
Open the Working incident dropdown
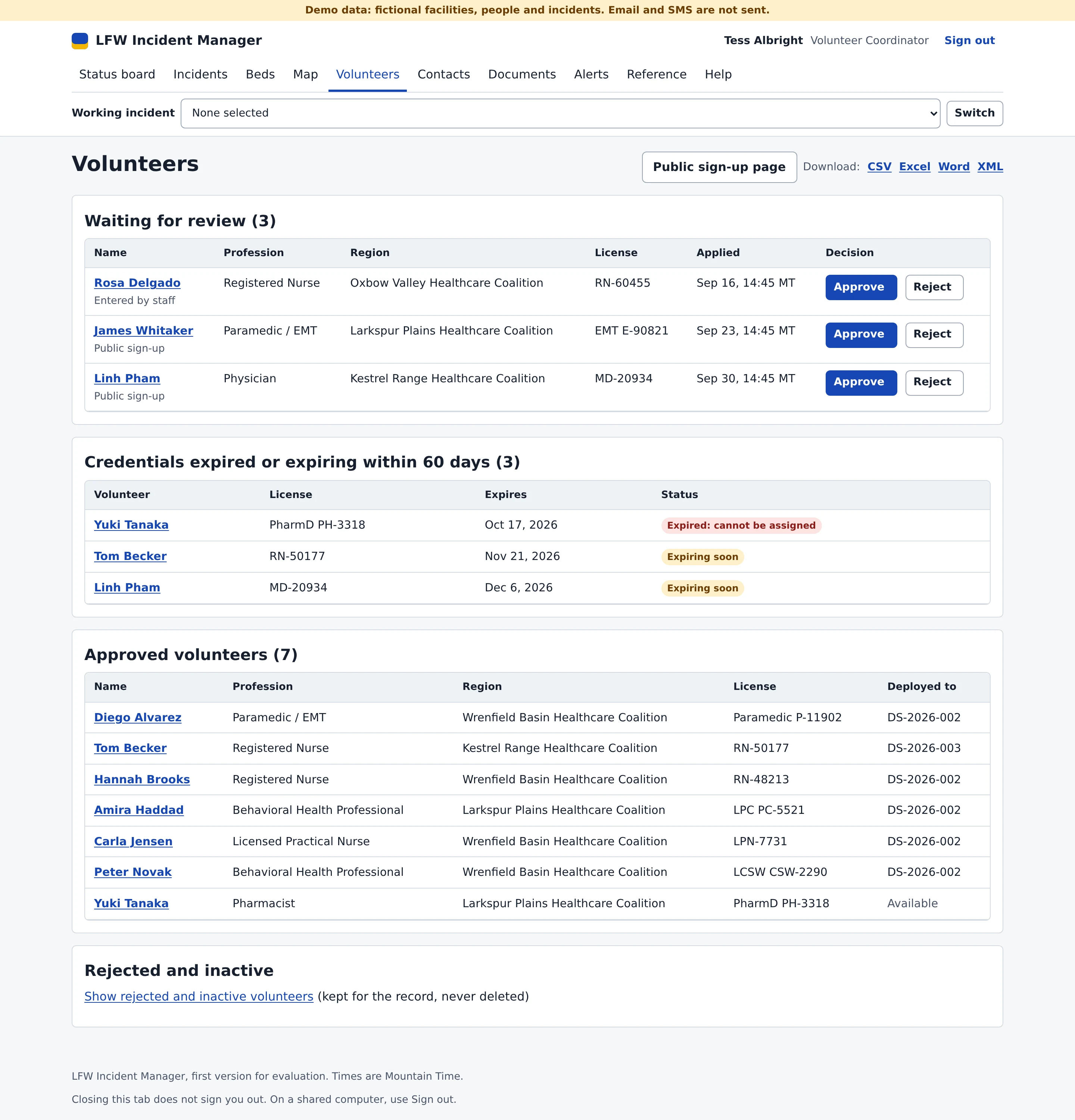560,113
